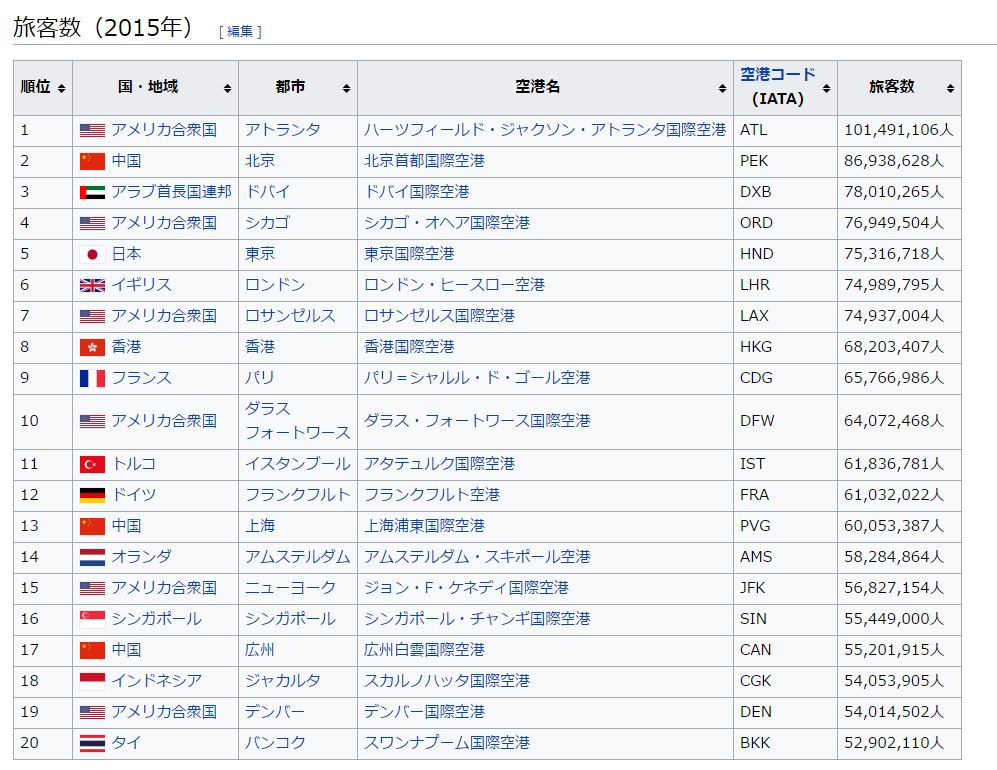
Task: Click the Japan flag icon
Action: 92,254
